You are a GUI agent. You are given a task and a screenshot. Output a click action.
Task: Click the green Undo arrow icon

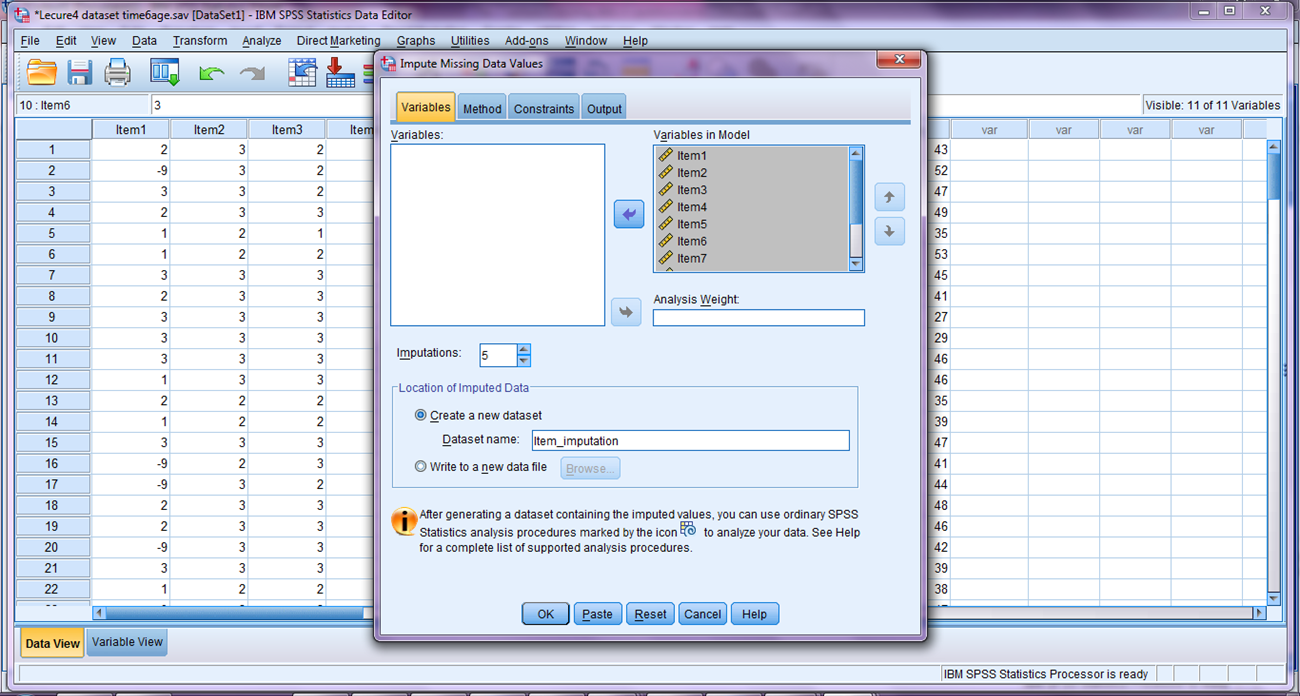coord(211,73)
